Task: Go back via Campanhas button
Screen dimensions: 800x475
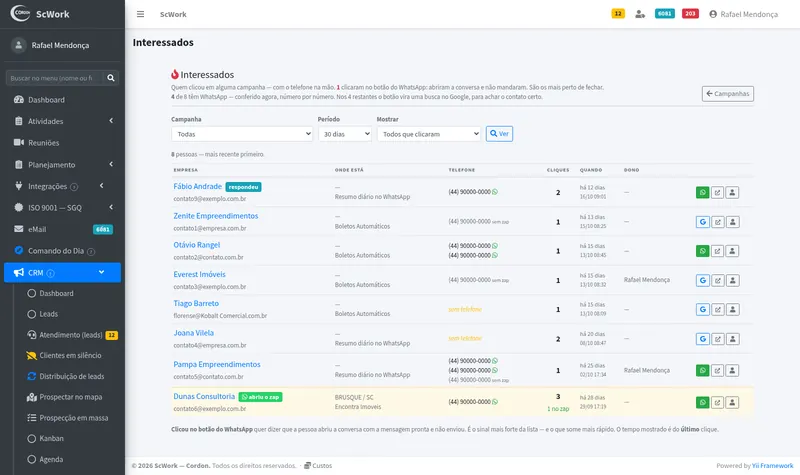Action: 728,93
